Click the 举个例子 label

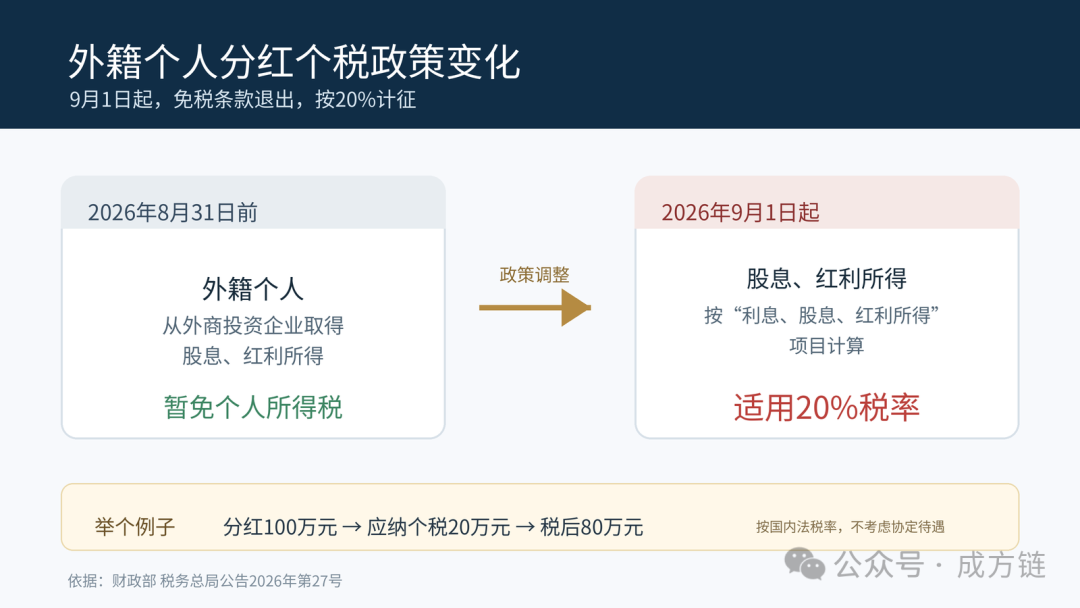pyautogui.click(x=135, y=527)
